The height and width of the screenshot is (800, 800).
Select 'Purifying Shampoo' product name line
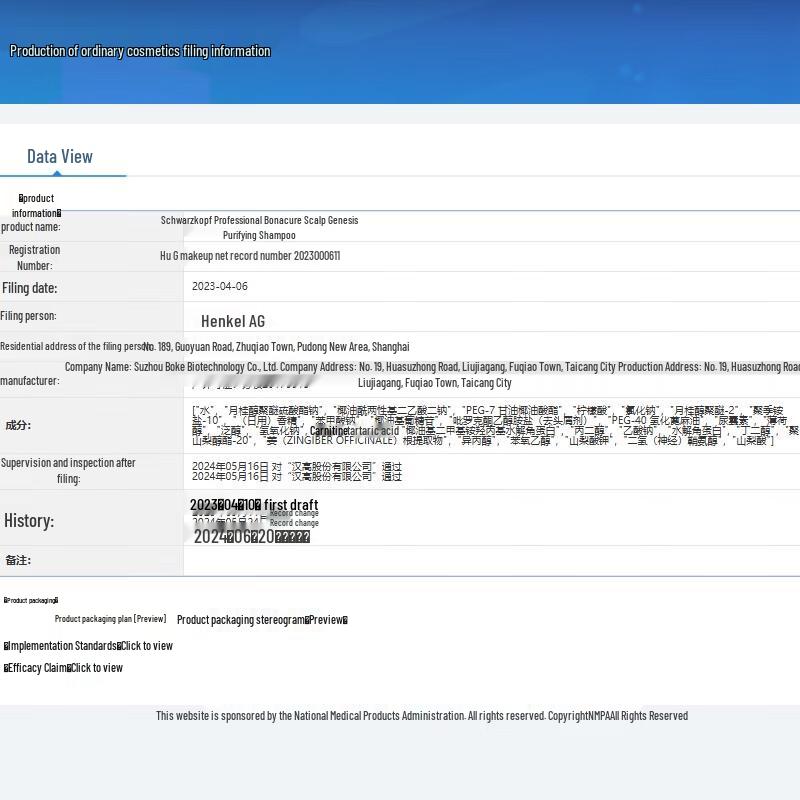pyautogui.click(x=259, y=235)
